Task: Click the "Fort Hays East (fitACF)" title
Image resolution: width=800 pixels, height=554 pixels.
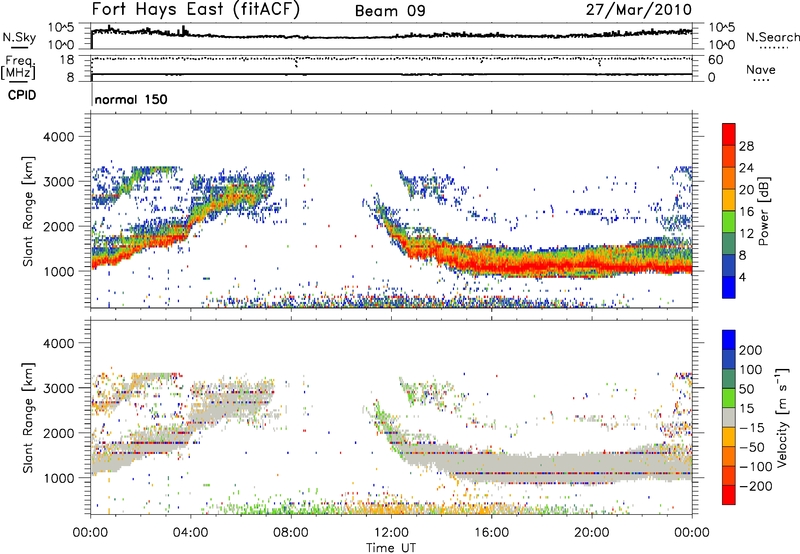Action: click(x=196, y=10)
